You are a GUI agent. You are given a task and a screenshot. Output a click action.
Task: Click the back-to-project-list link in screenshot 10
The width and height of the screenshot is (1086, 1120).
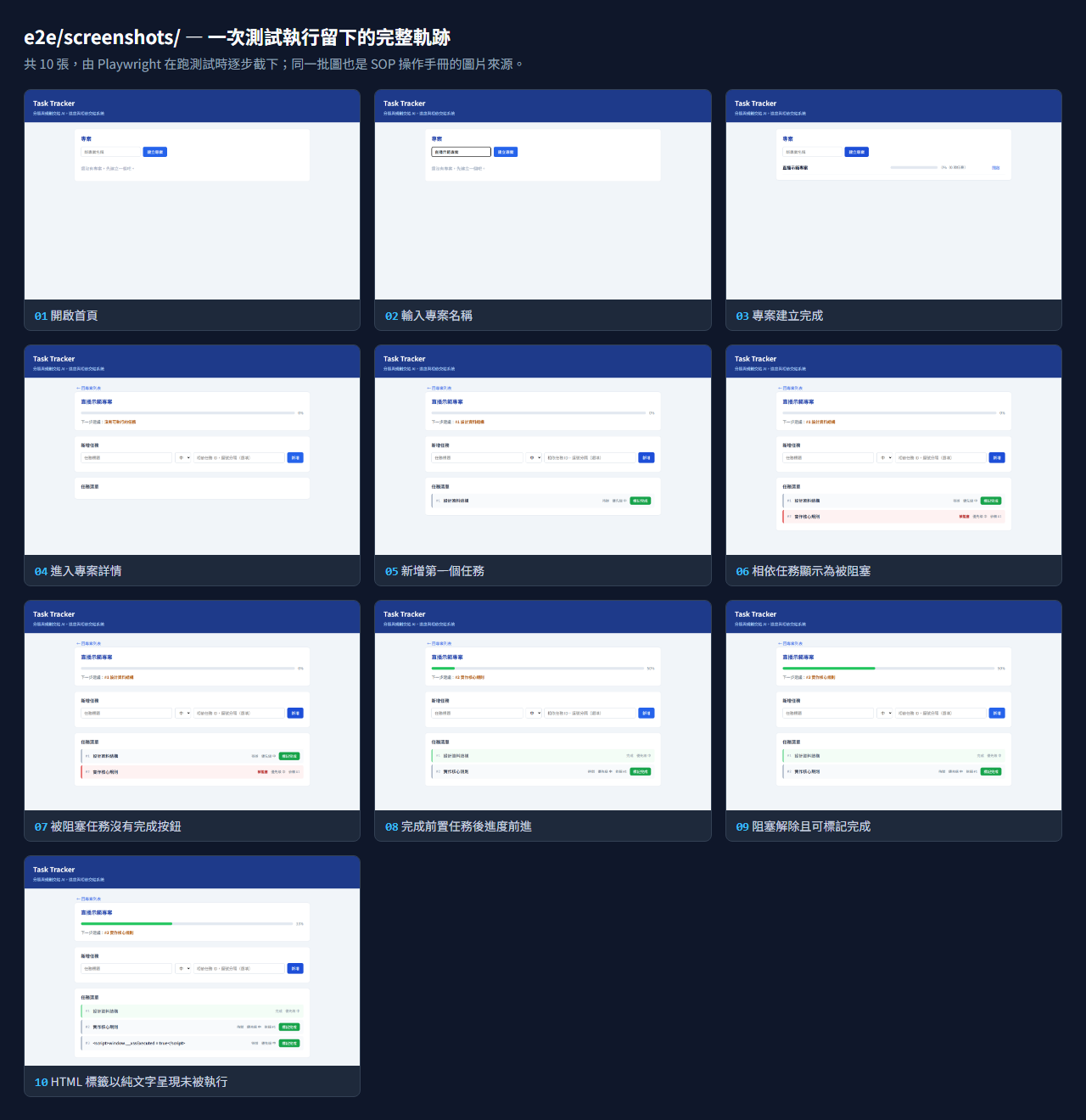point(89,899)
